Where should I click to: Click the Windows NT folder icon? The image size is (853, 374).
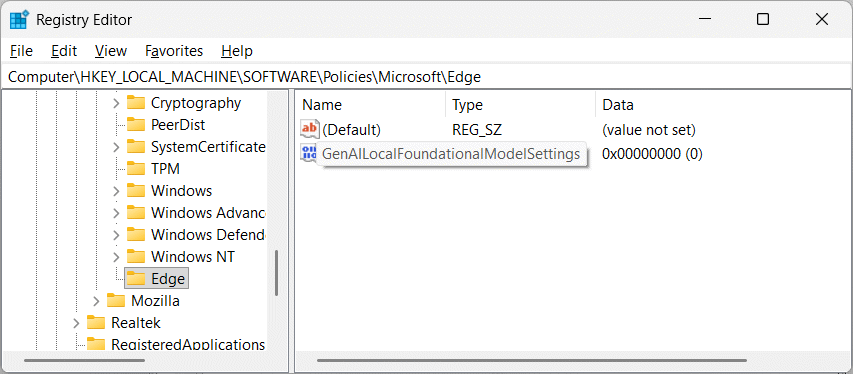pos(135,256)
